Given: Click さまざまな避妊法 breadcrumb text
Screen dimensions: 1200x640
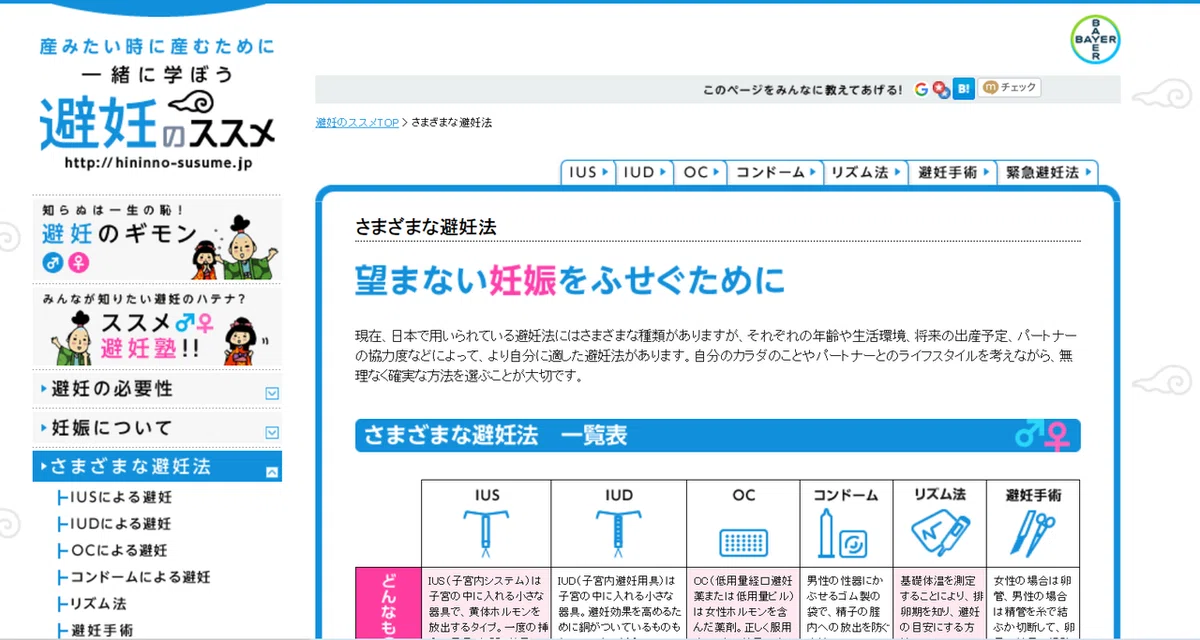Looking at the screenshot, I should click(x=451, y=122).
